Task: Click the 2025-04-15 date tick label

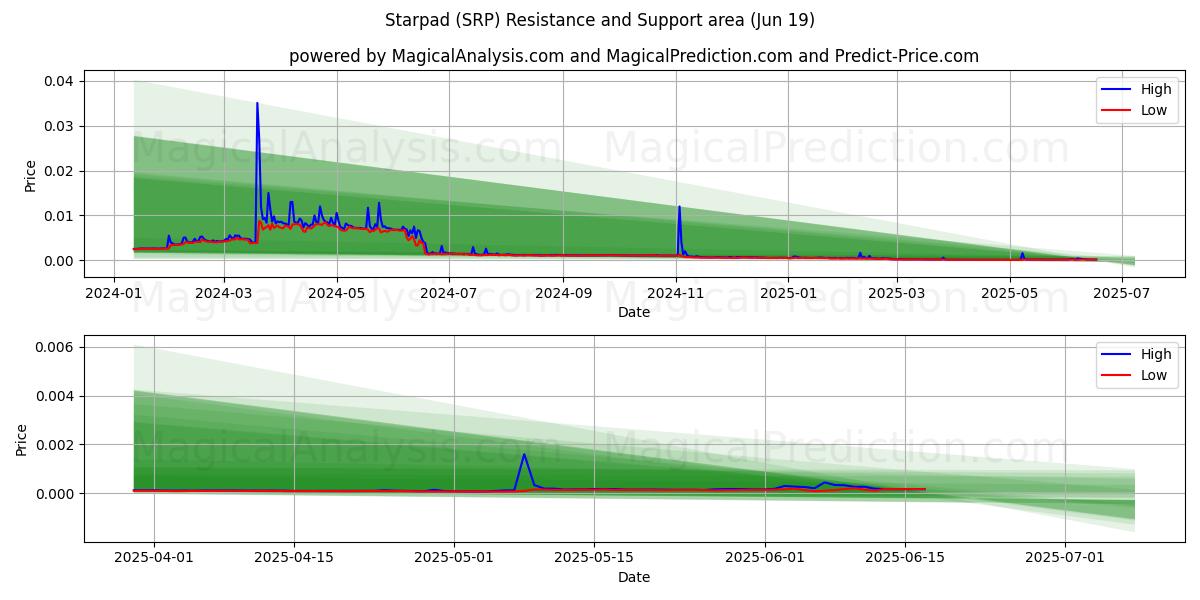Action: coord(294,558)
